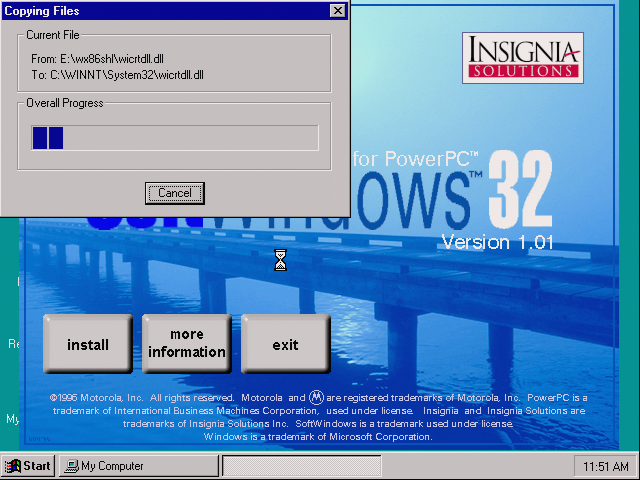Select the 'To: C:\WINNT\System32\wicrtdll.dll' text
Viewport: 640px width, 480px height.
pyautogui.click(x=118, y=75)
